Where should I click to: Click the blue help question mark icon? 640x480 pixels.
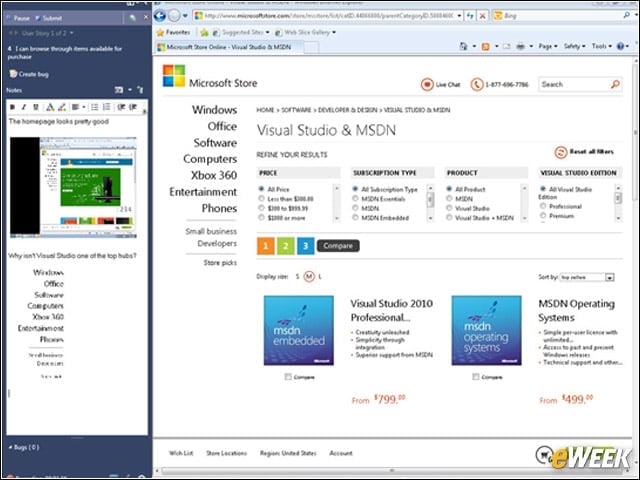pyautogui.click(x=620, y=46)
